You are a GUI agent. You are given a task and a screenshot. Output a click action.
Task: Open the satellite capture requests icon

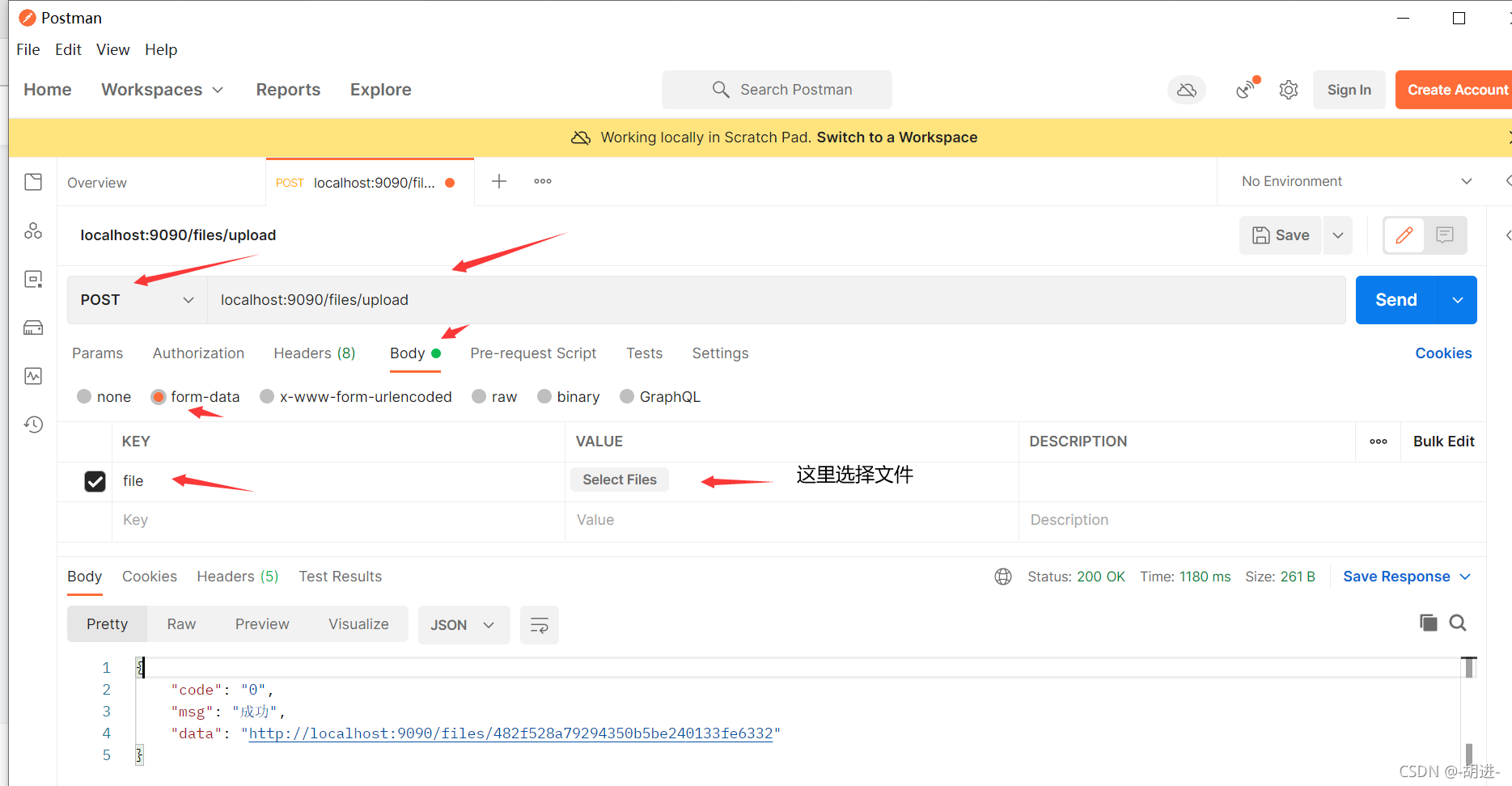[1247, 88]
